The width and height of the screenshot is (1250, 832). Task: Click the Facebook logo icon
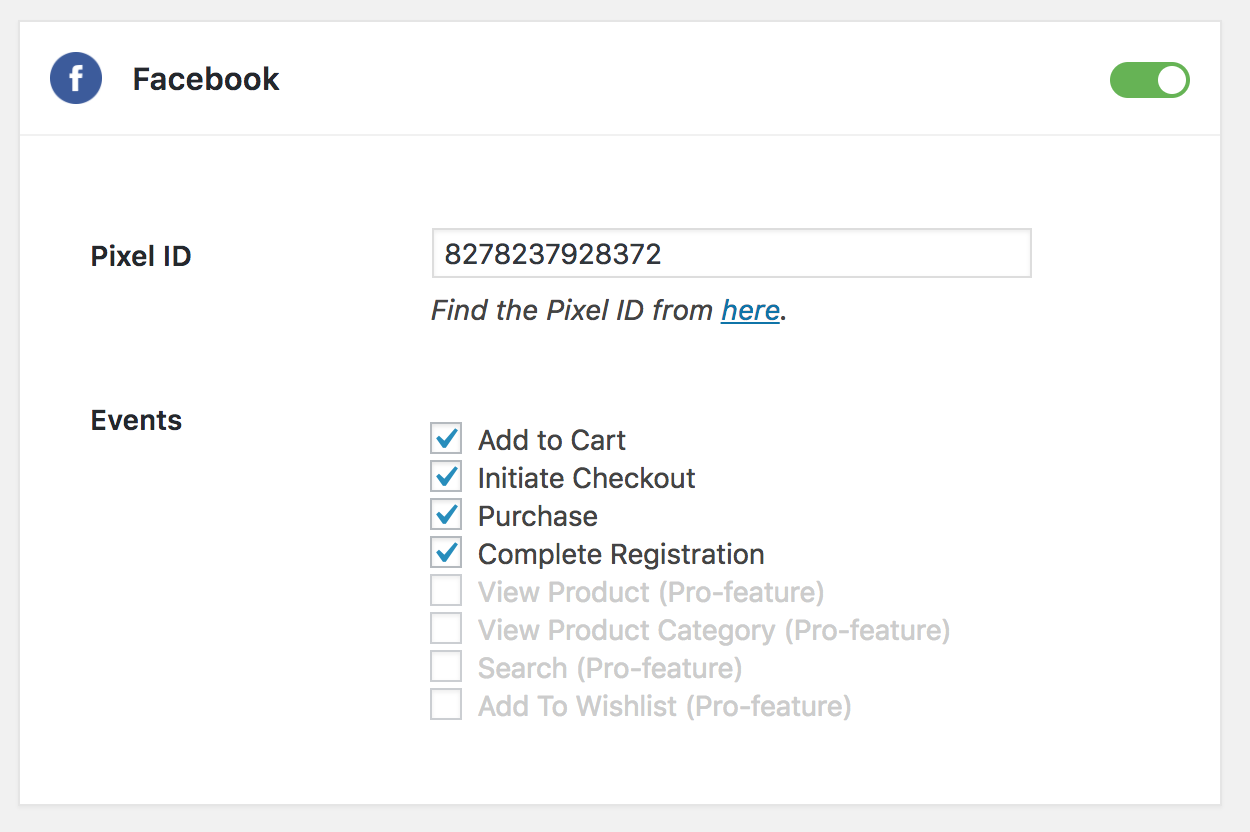[x=76, y=79]
